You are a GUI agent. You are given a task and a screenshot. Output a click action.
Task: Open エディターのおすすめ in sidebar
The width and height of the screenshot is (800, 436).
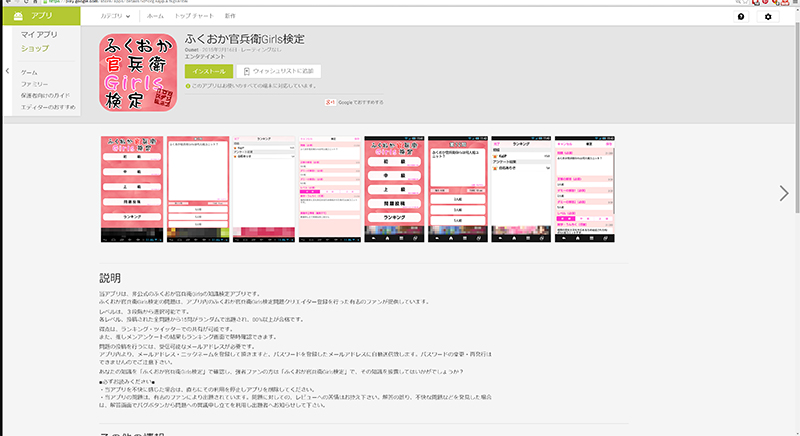coord(47,106)
